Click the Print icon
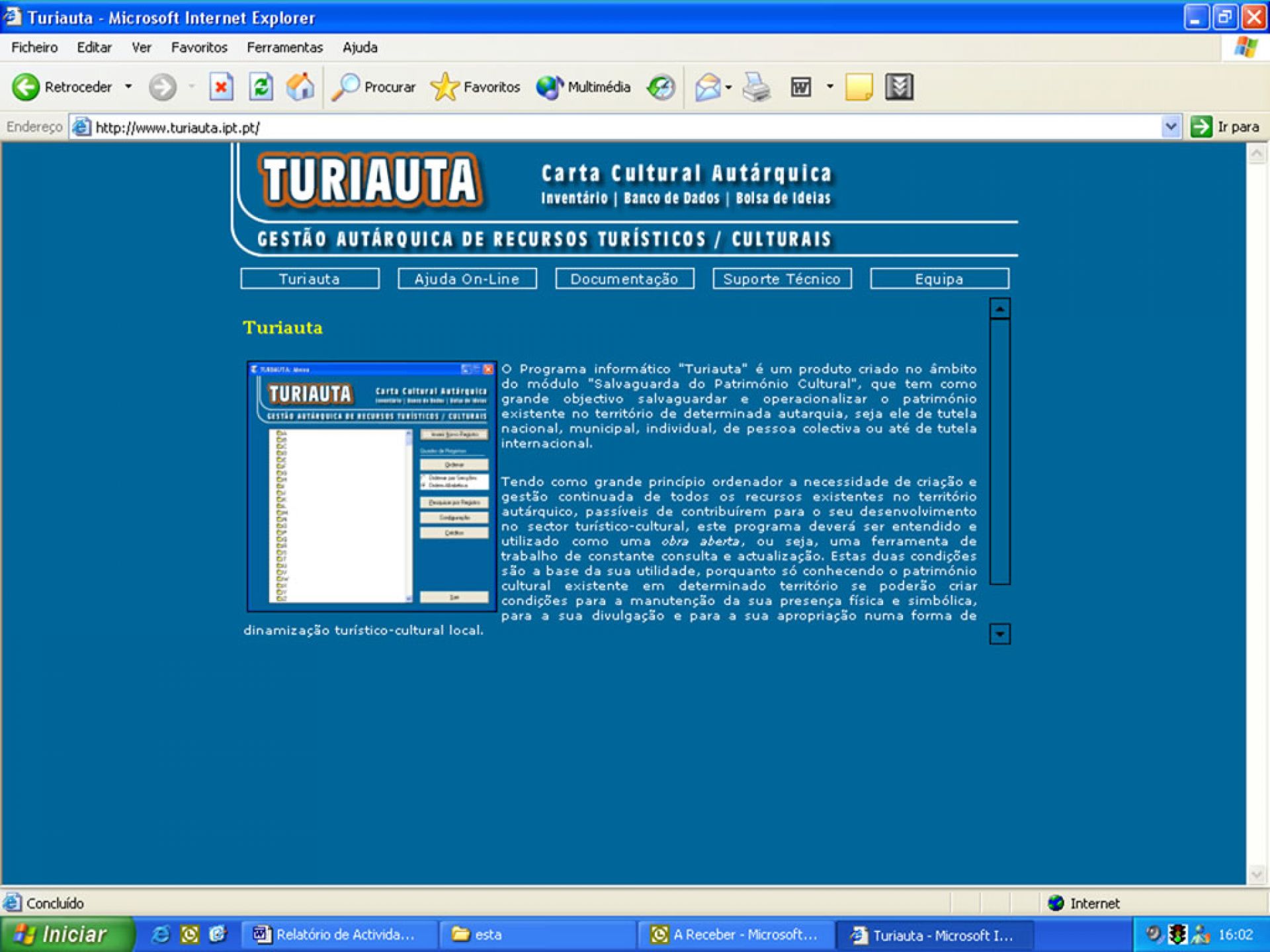 click(756, 87)
